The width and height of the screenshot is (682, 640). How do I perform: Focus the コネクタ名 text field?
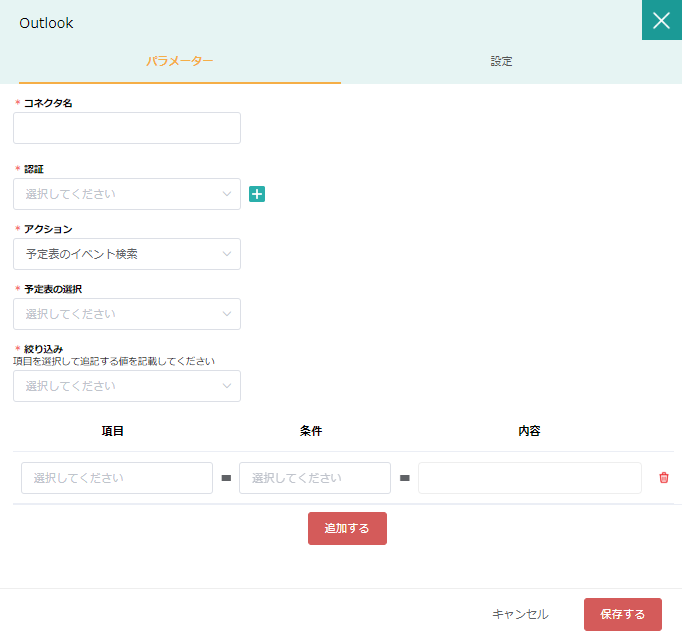coord(127,128)
